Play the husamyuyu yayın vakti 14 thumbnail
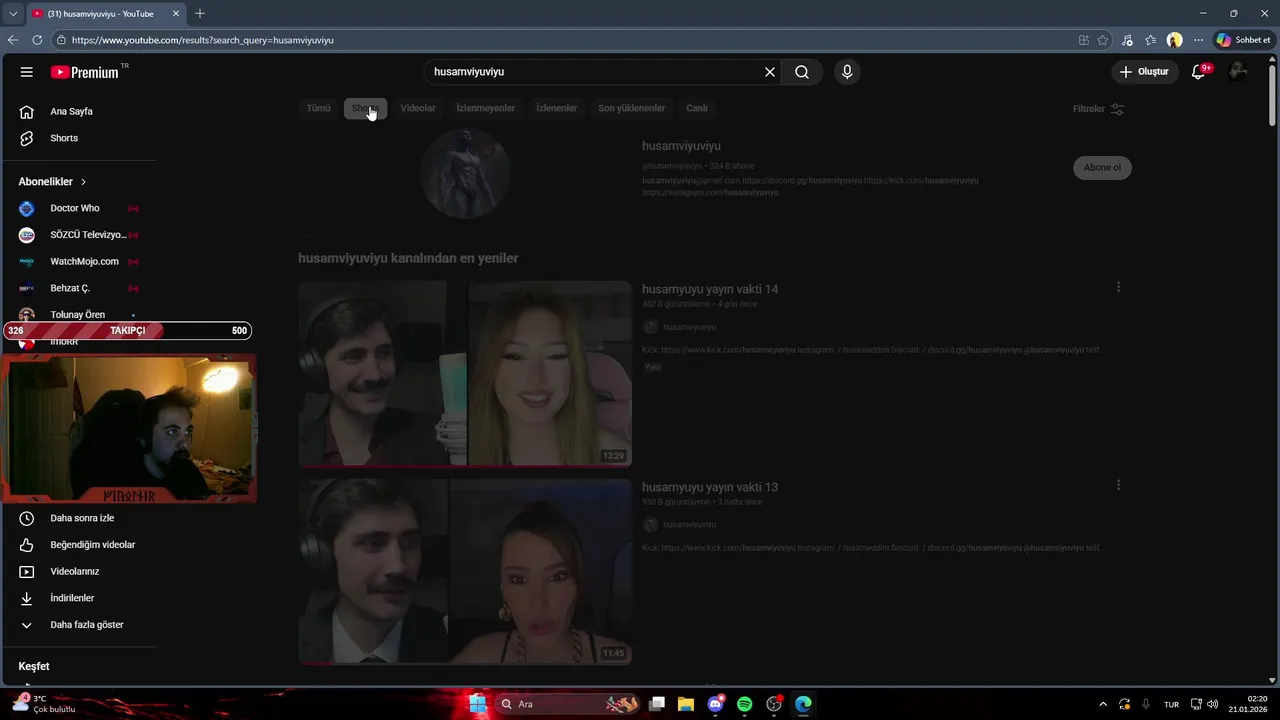The image size is (1280, 720). (x=465, y=374)
